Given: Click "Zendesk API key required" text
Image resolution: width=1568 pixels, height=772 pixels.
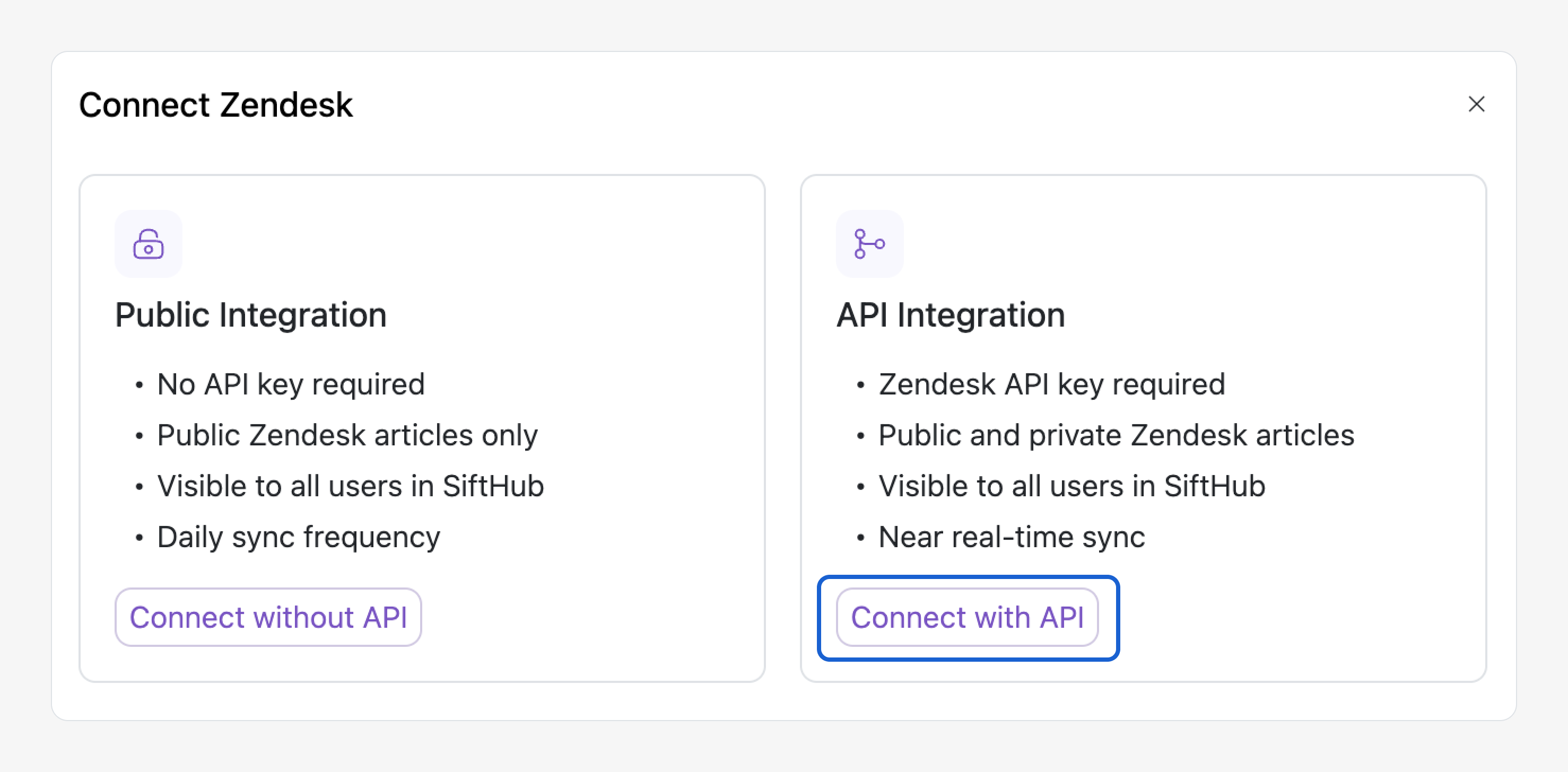Looking at the screenshot, I should 1051,384.
